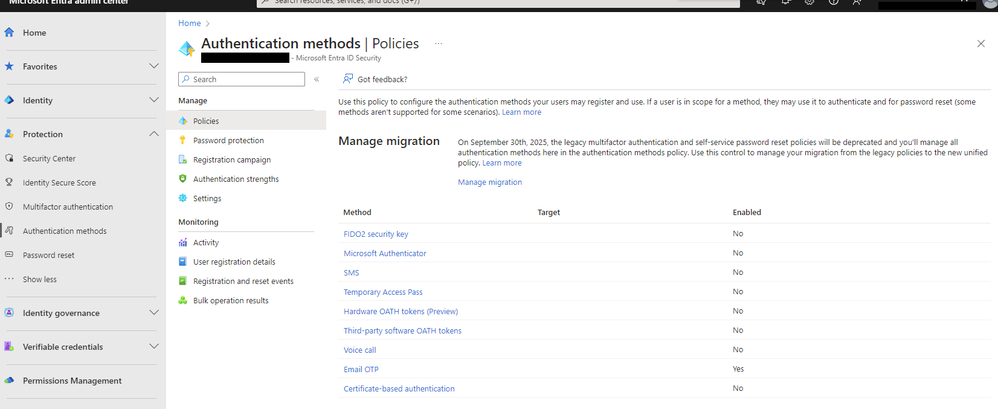The image size is (998, 409).
Task: Click Learn more after the policy description
Action: [x=522, y=112]
